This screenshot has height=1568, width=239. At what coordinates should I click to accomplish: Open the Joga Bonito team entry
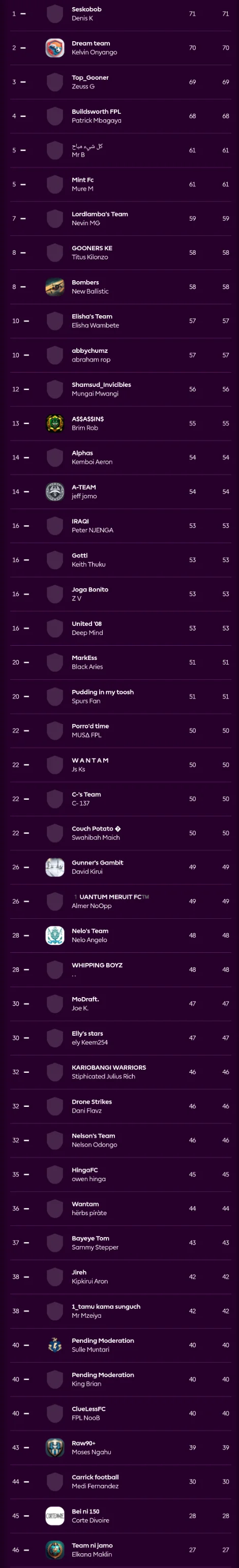point(90,589)
